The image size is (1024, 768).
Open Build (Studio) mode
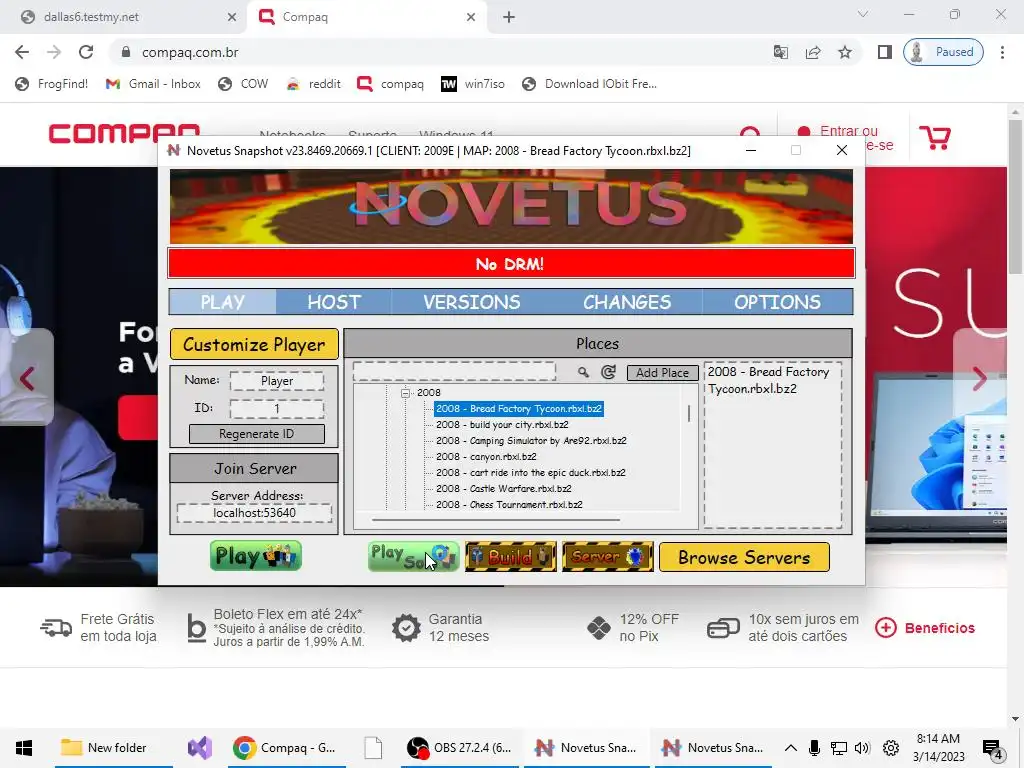[x=511, y=556]
